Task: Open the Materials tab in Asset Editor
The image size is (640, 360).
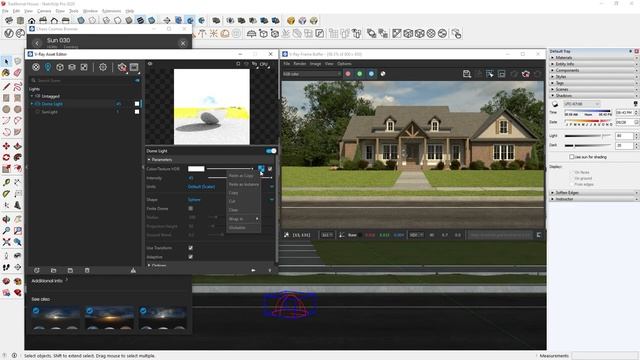Action: pos(36,67)
